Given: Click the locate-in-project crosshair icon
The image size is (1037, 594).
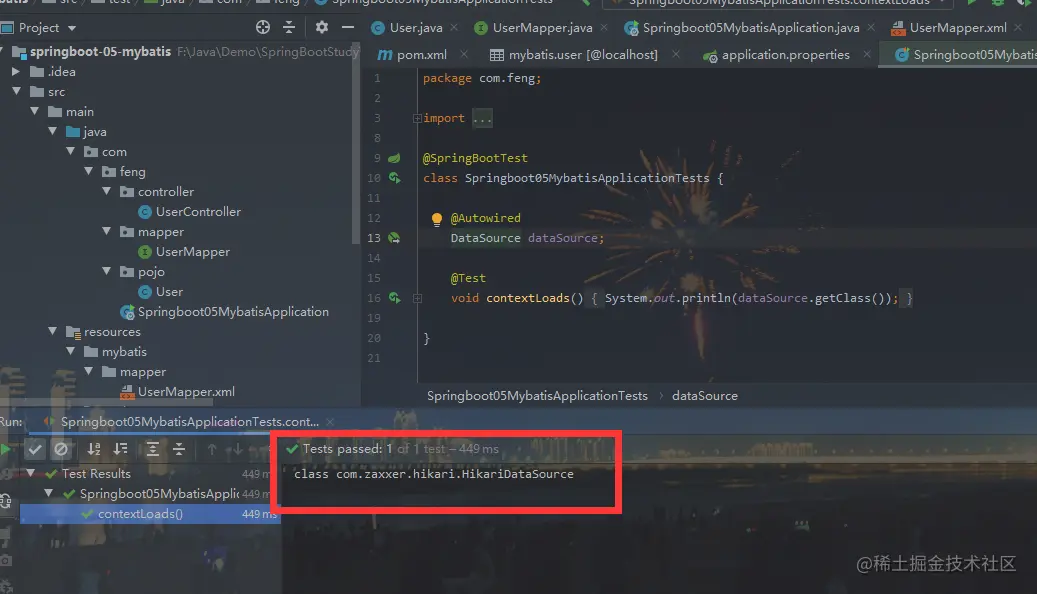Looking at the screenshot, I should coord(263,27).
